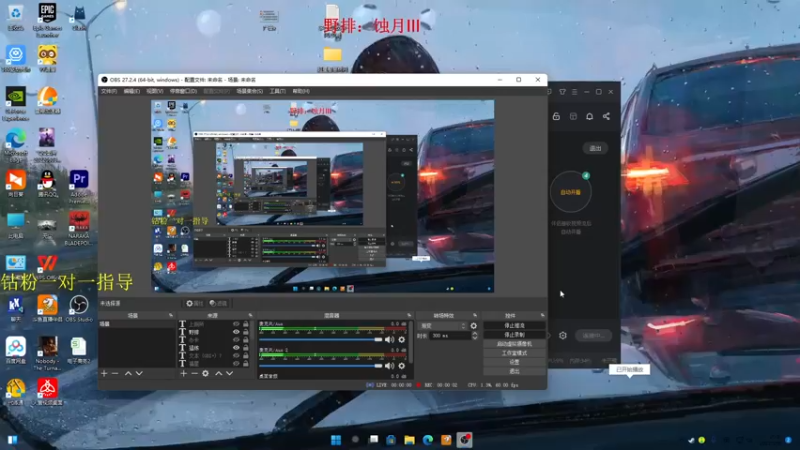Pop out the Sources dock panel
Viewport: 800px width, 450px height.
(x=251, y=315)
